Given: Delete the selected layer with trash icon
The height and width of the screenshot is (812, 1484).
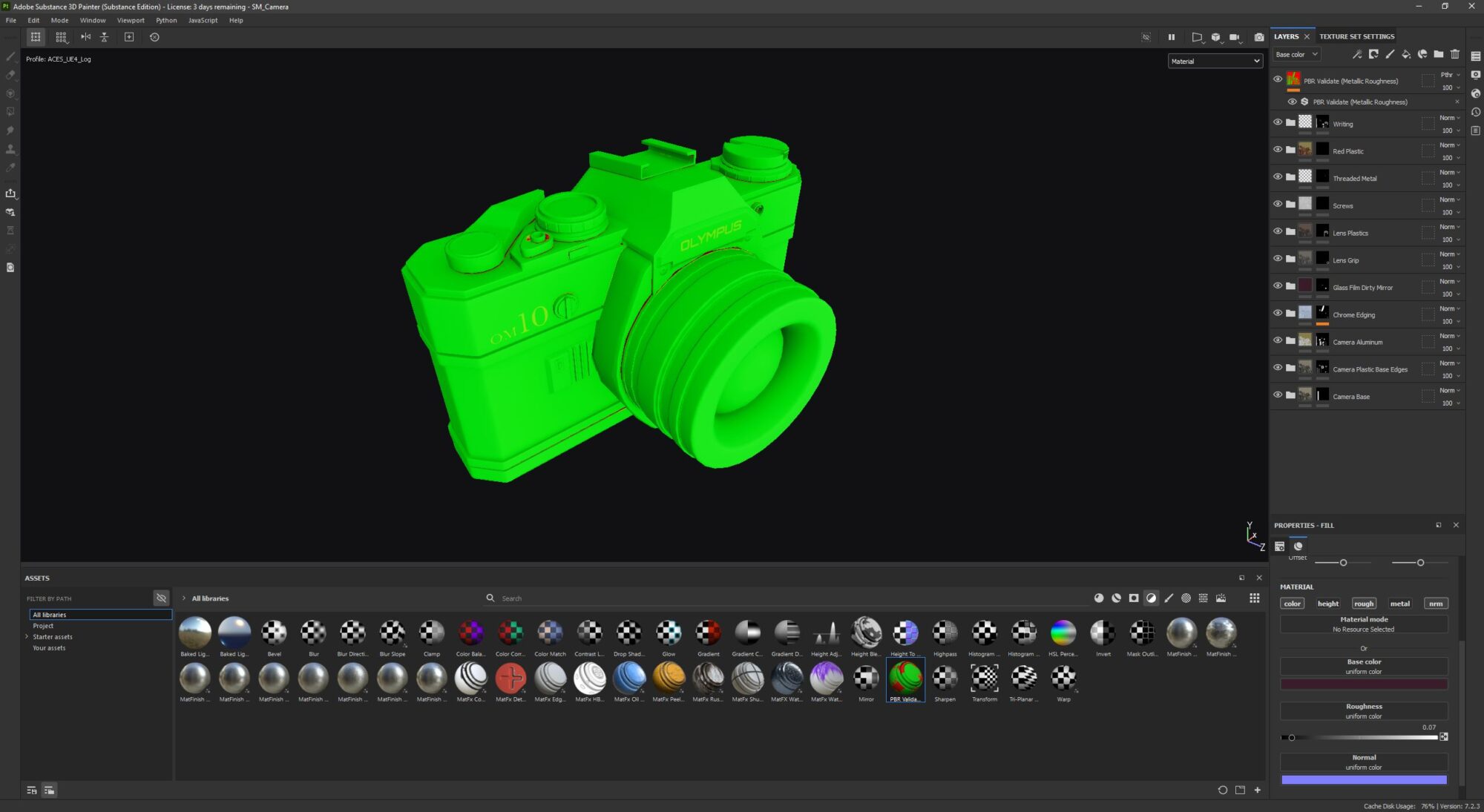Looking at the screenshot, I should 1455,54.
